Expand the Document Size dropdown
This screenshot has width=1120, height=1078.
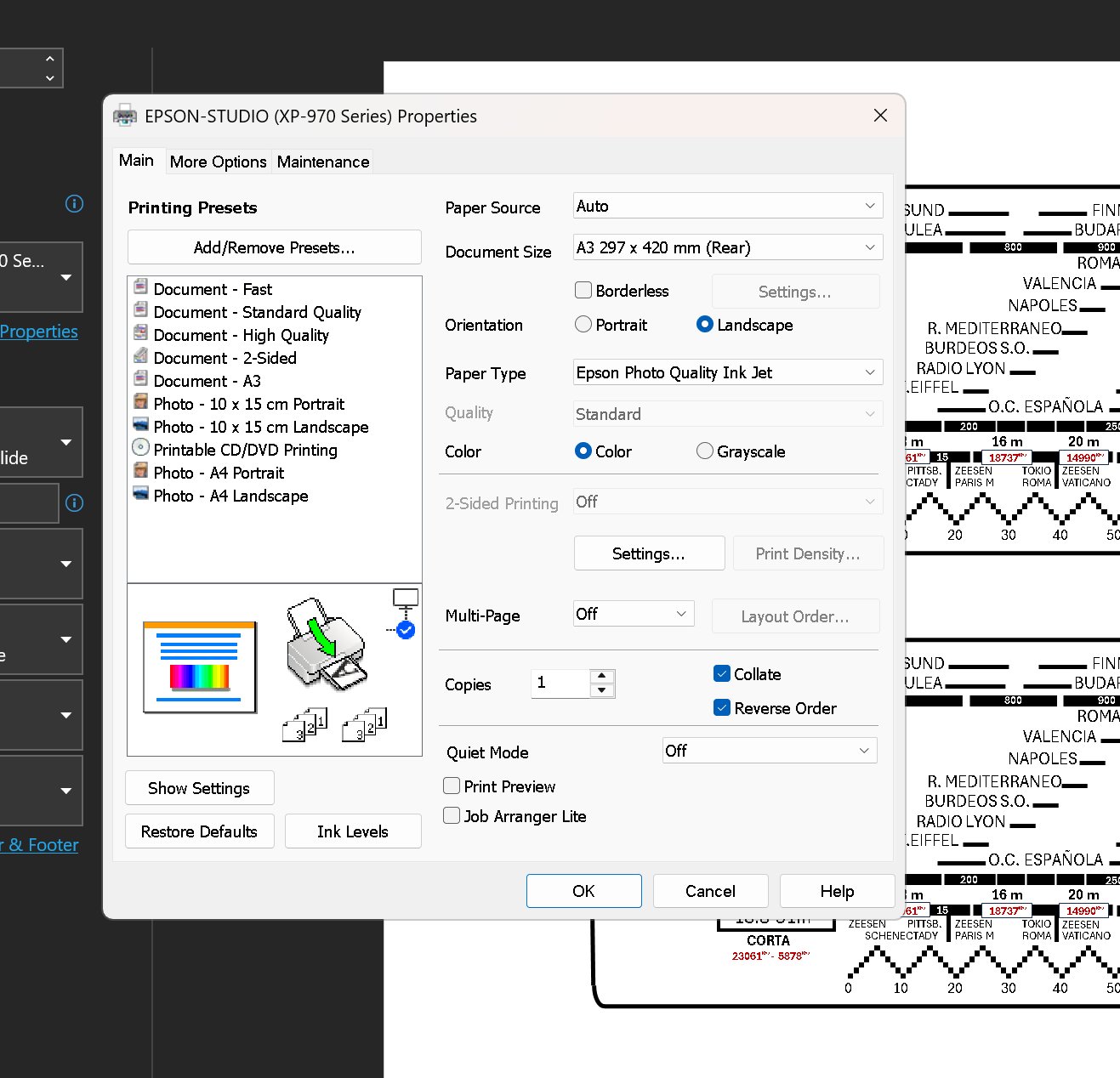pyautogui.click(x=728, y=247)
